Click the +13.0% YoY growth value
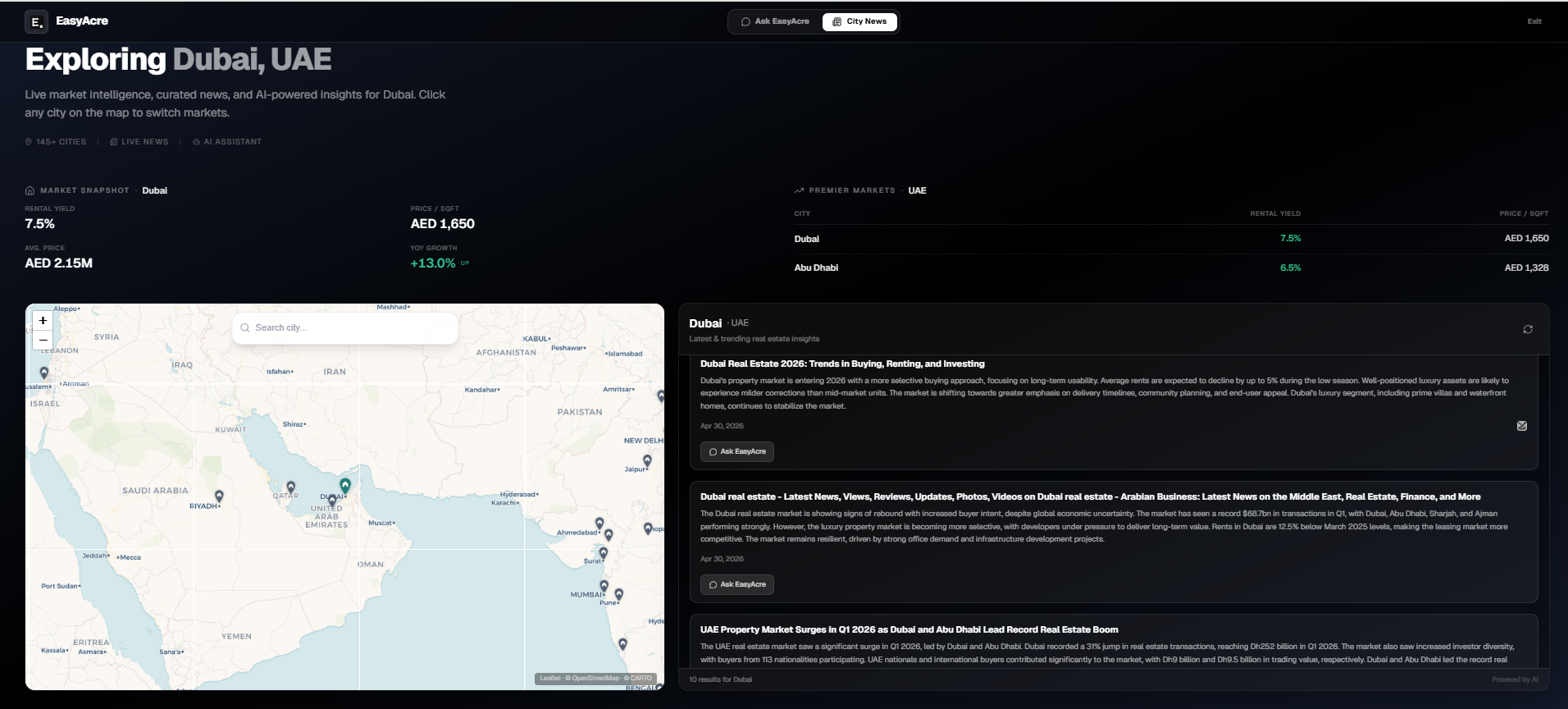The image size is (1568, 709). (433, 263)
